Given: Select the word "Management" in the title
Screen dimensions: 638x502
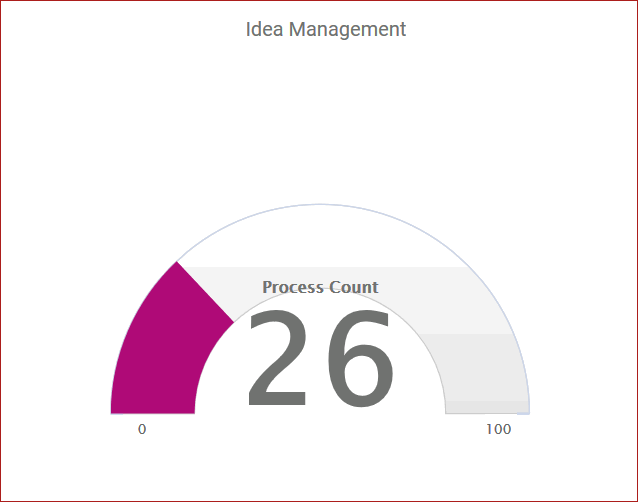Looking at the screenshot, I should click(x=347, y=29).
